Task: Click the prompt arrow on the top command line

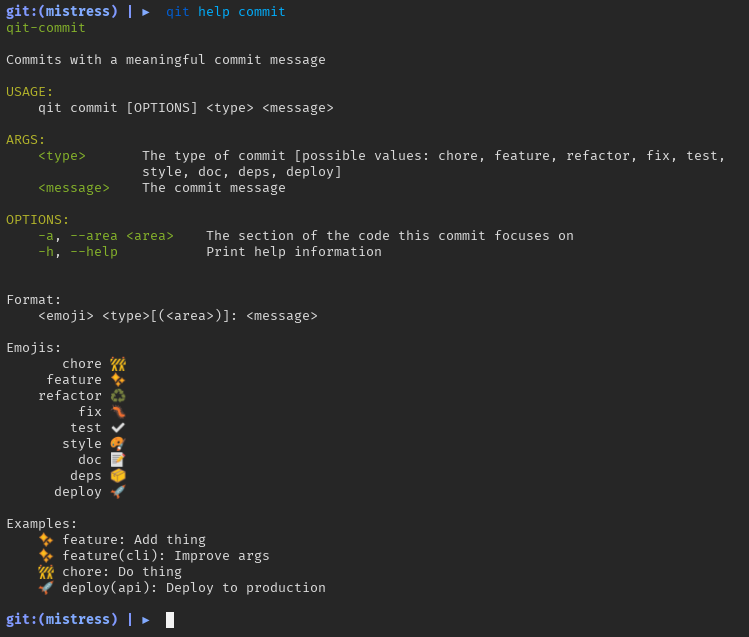Action: tap(146, 12)
